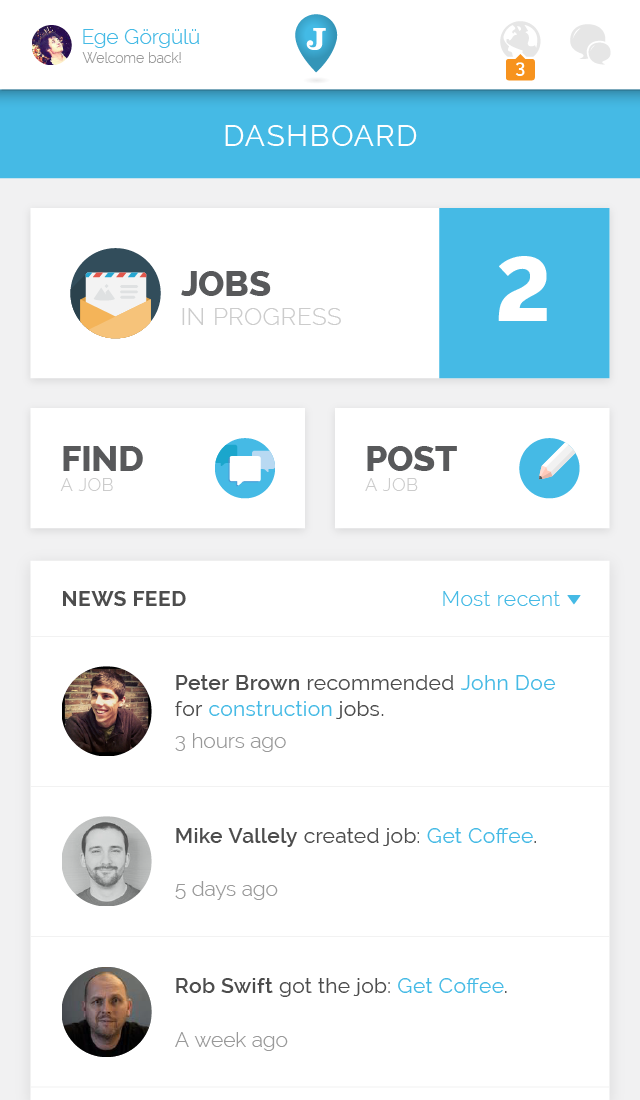The width and height of the screenshot is (640, 1100).
Task: Open the John Doe profile link
Action: tap(508, 683)
